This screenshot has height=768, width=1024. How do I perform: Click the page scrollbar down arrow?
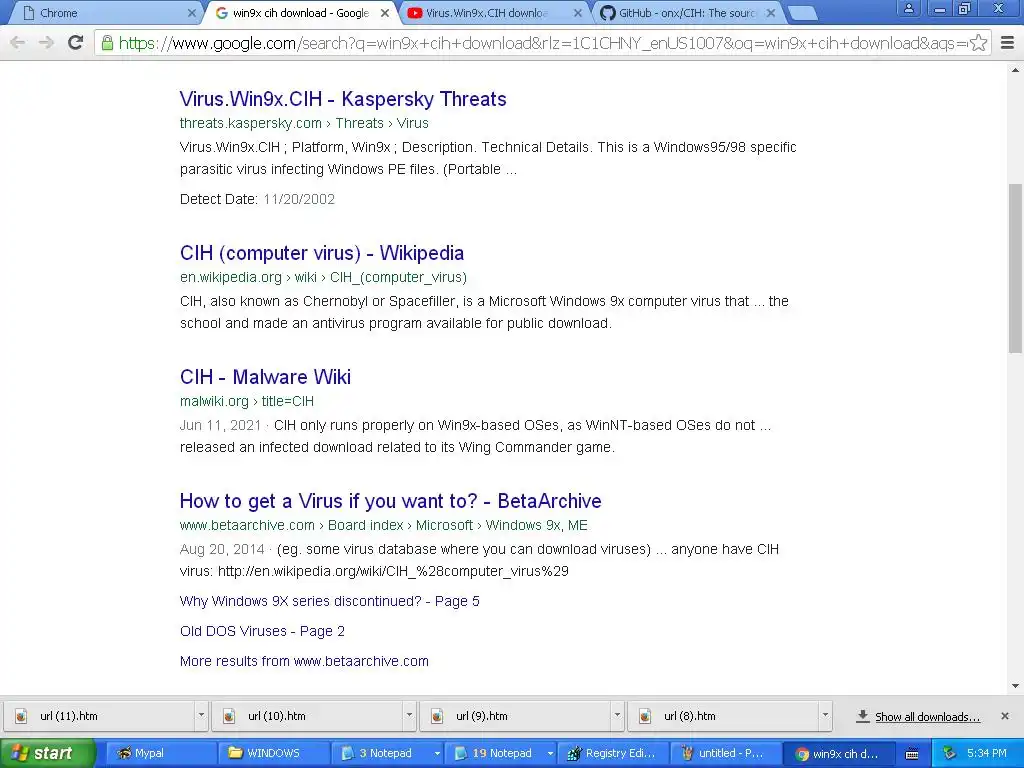coord(1016,686)
